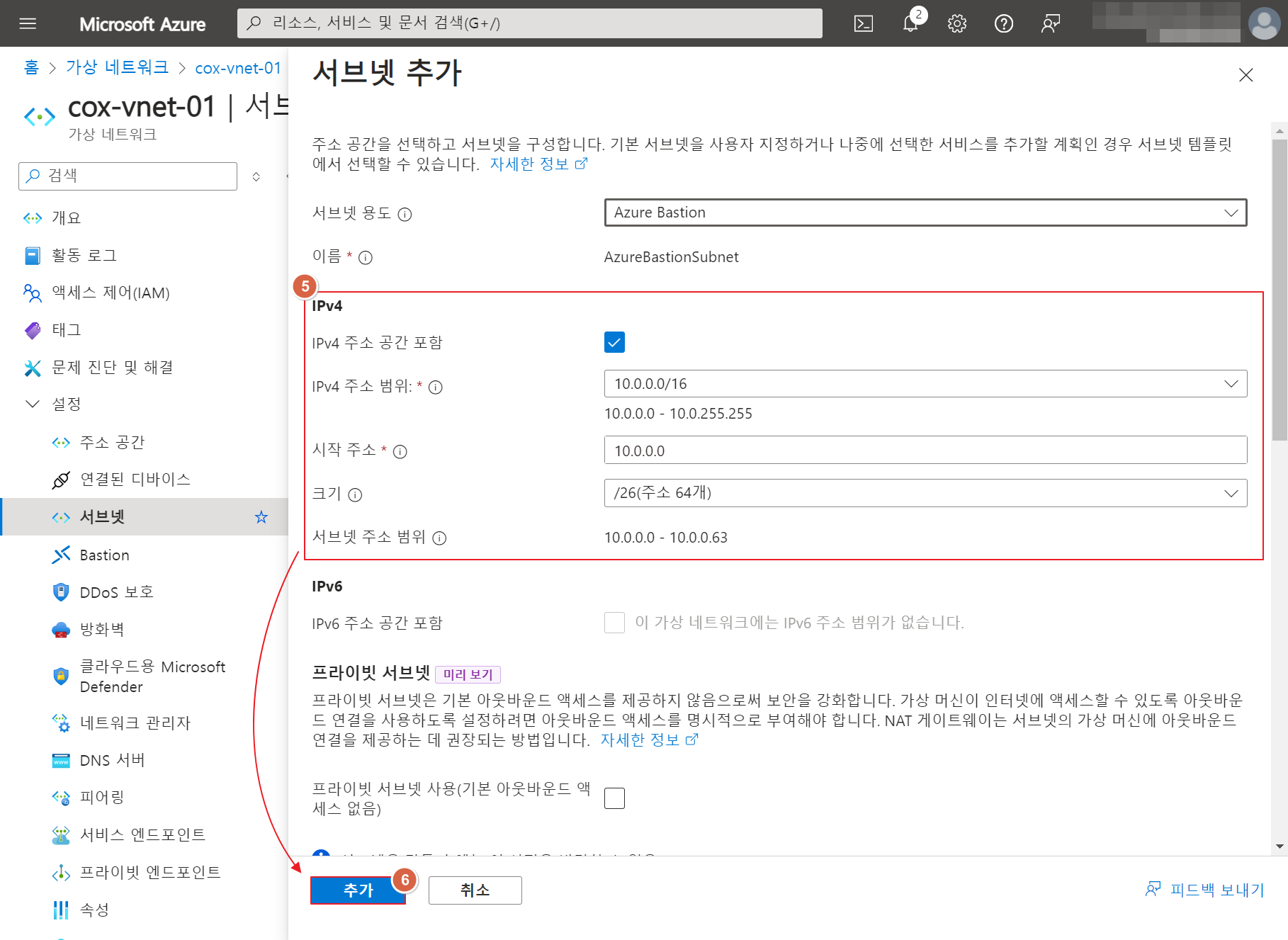
Task: Close the 서브넷 추가 panel
Action: (1245, 75)
